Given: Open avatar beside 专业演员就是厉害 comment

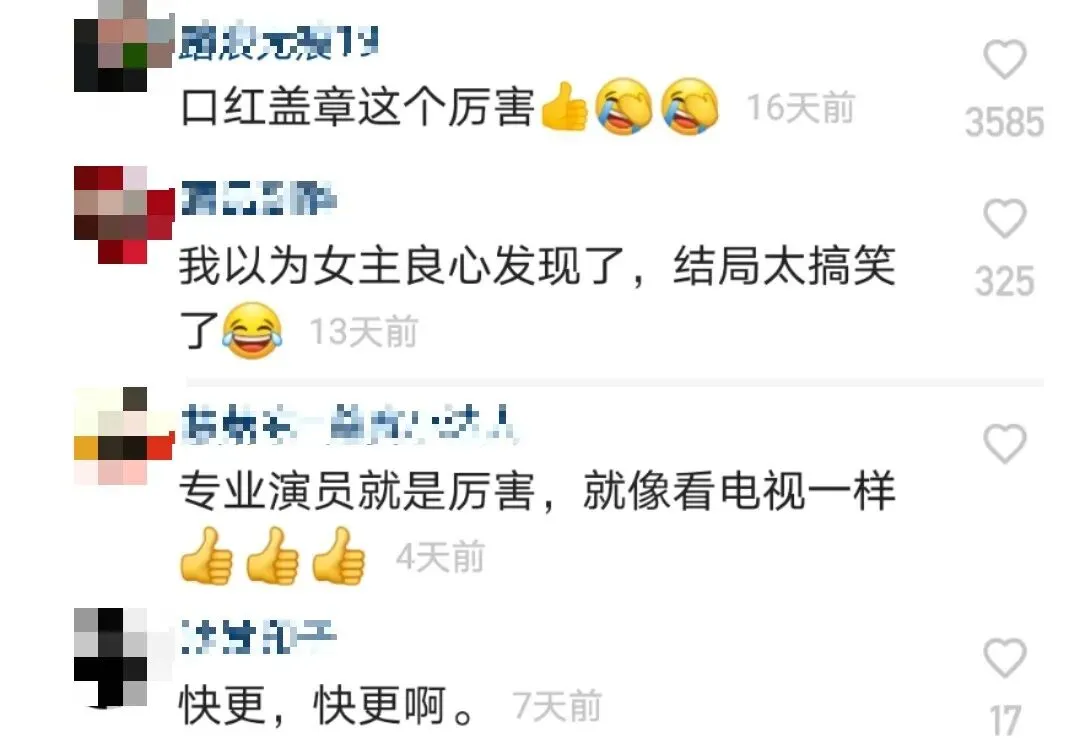Looking at the screenshot, I should pyautogui.click(x=123, y=436).
